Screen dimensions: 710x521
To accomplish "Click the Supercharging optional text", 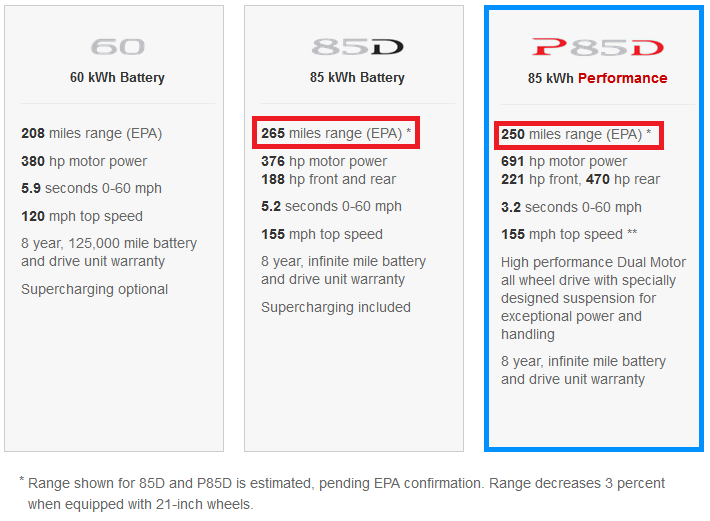I will [x=94, y=289].
